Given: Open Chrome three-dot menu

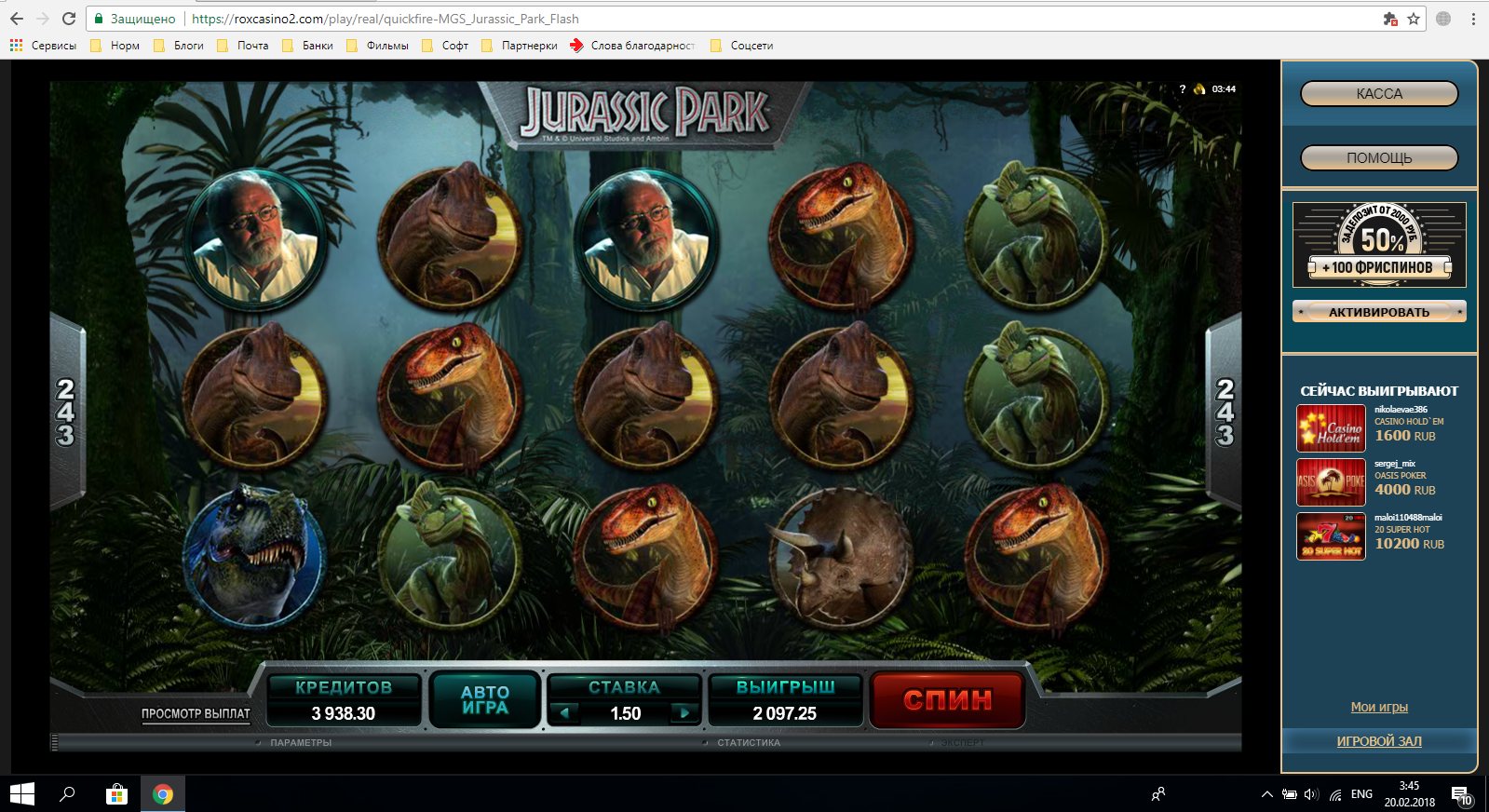Looking at the screenshot, I should coord(1472,19).
